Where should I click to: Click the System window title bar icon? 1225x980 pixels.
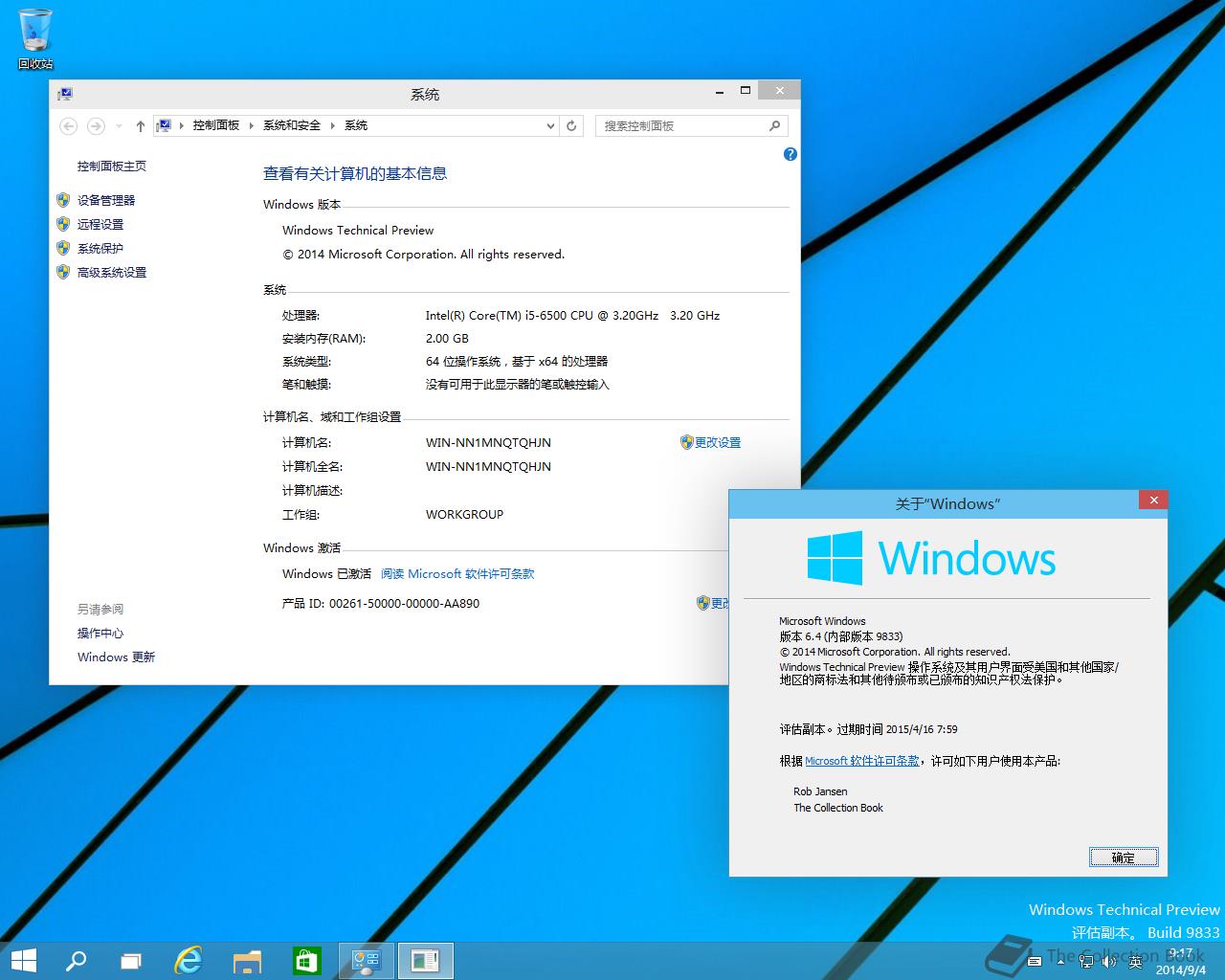pyautogui.click(x=64, y=94)
